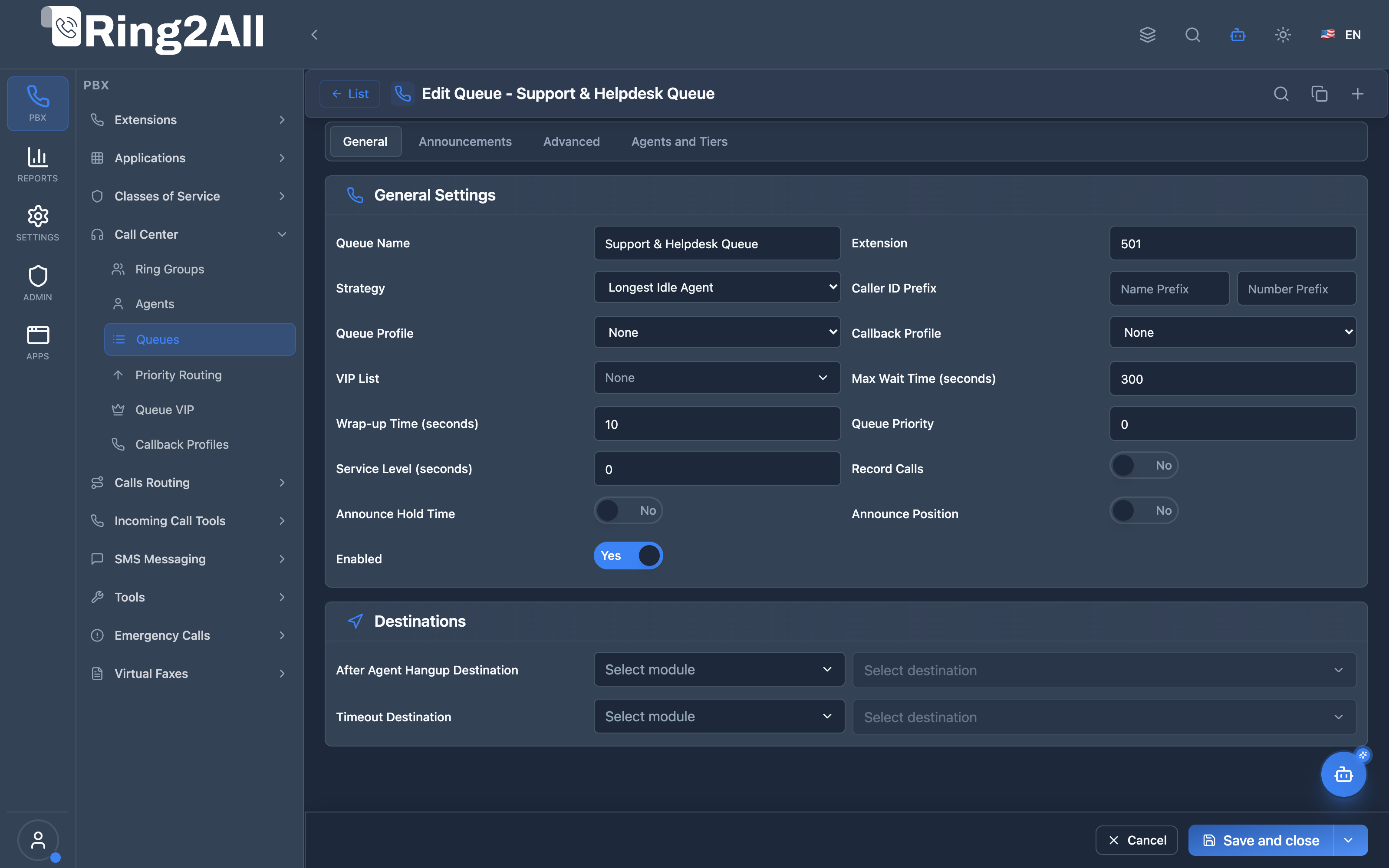The height and width of the screenshot is (868, 1389).
Task: Open the Admin shield section
Action: 37,283
